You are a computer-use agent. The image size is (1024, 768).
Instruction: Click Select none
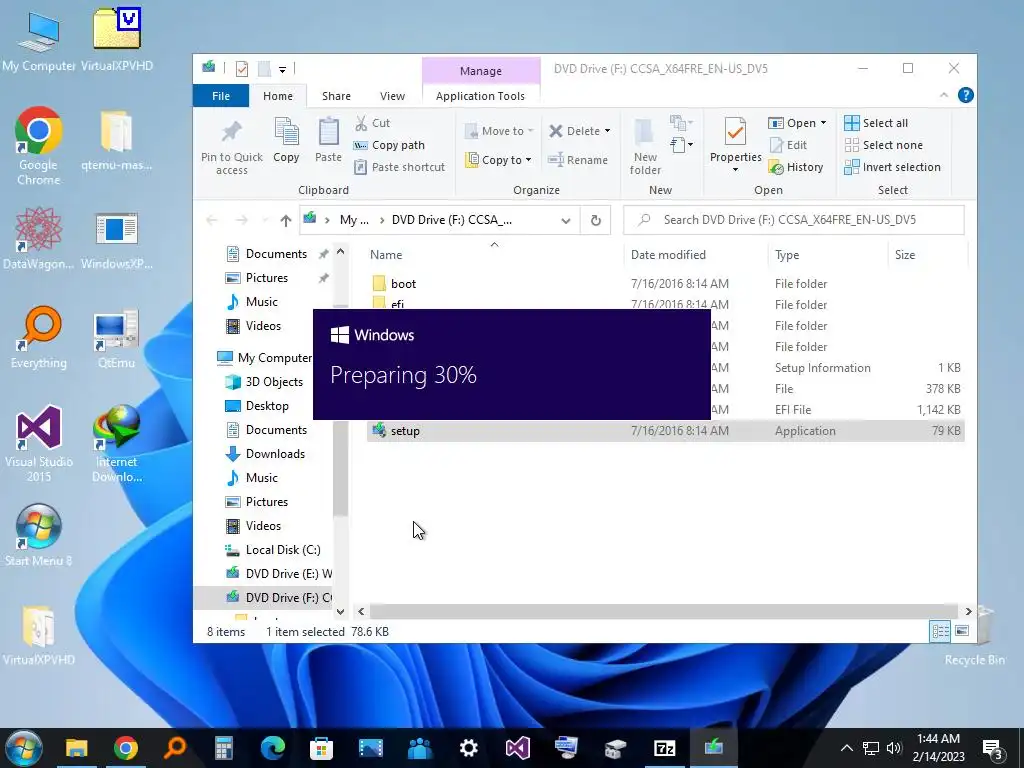click(x=883, y=145)
